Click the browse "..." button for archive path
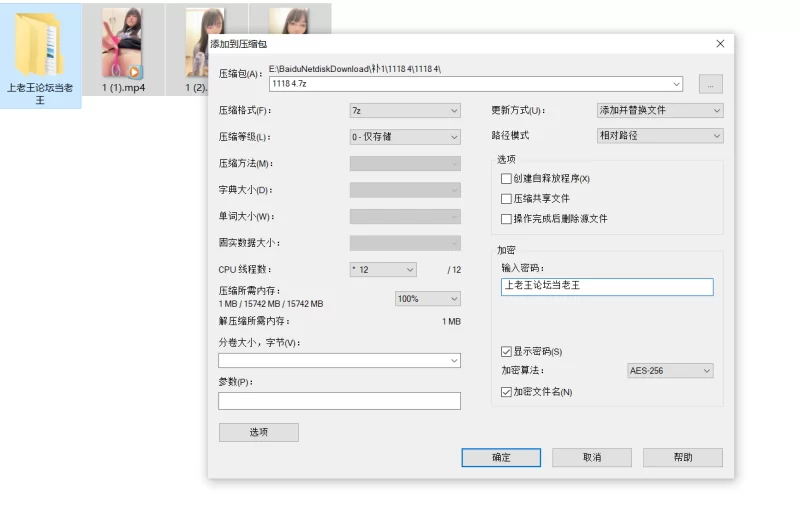The height and width of the screenshot is (512, 800). (x=710, y=84)
